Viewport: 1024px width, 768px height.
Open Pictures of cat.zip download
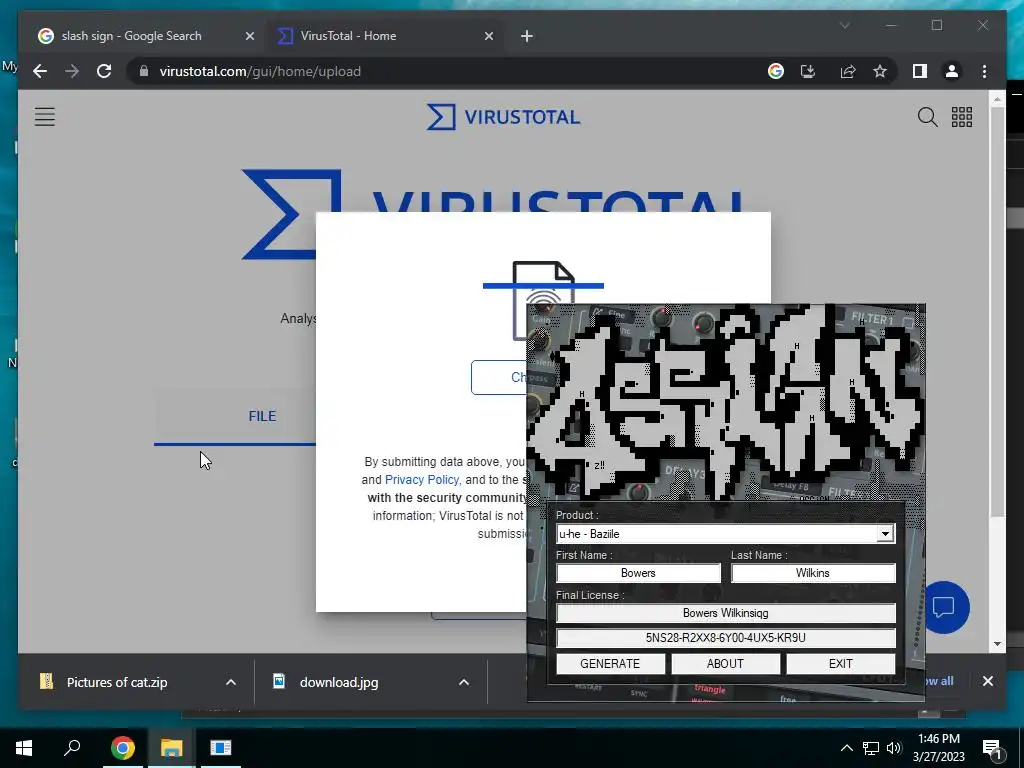click(116, 682)
